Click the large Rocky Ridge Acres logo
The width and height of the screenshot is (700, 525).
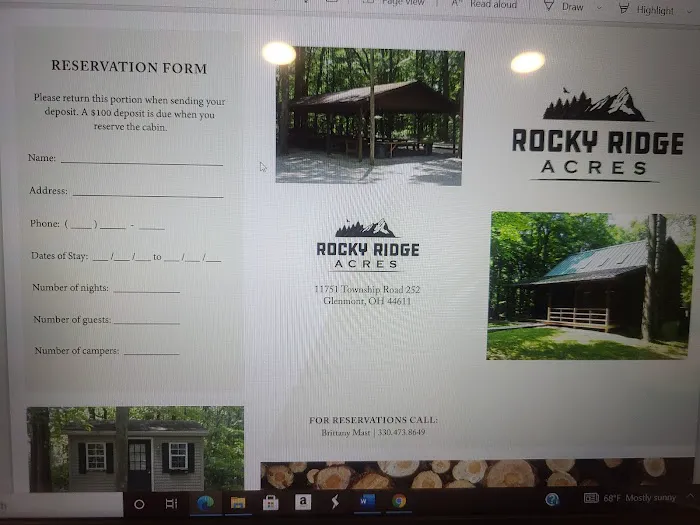[x=597, y=134]
